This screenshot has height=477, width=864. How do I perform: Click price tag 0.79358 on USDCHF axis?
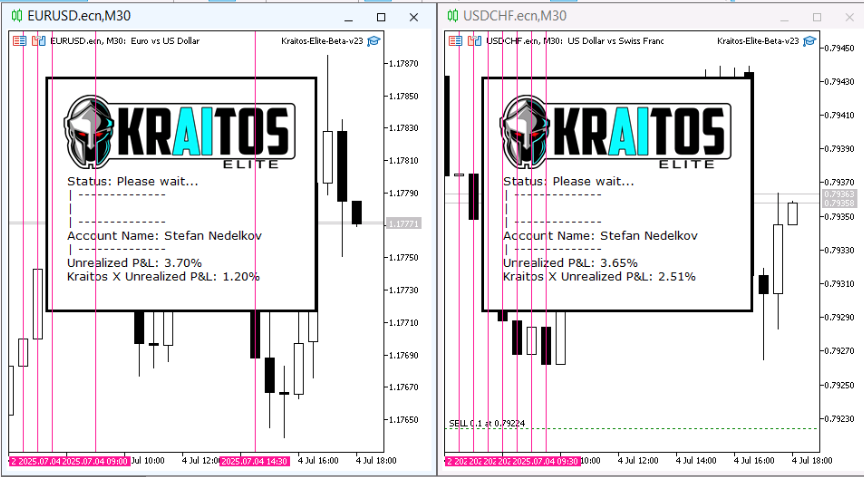click(x=839, y=203)
